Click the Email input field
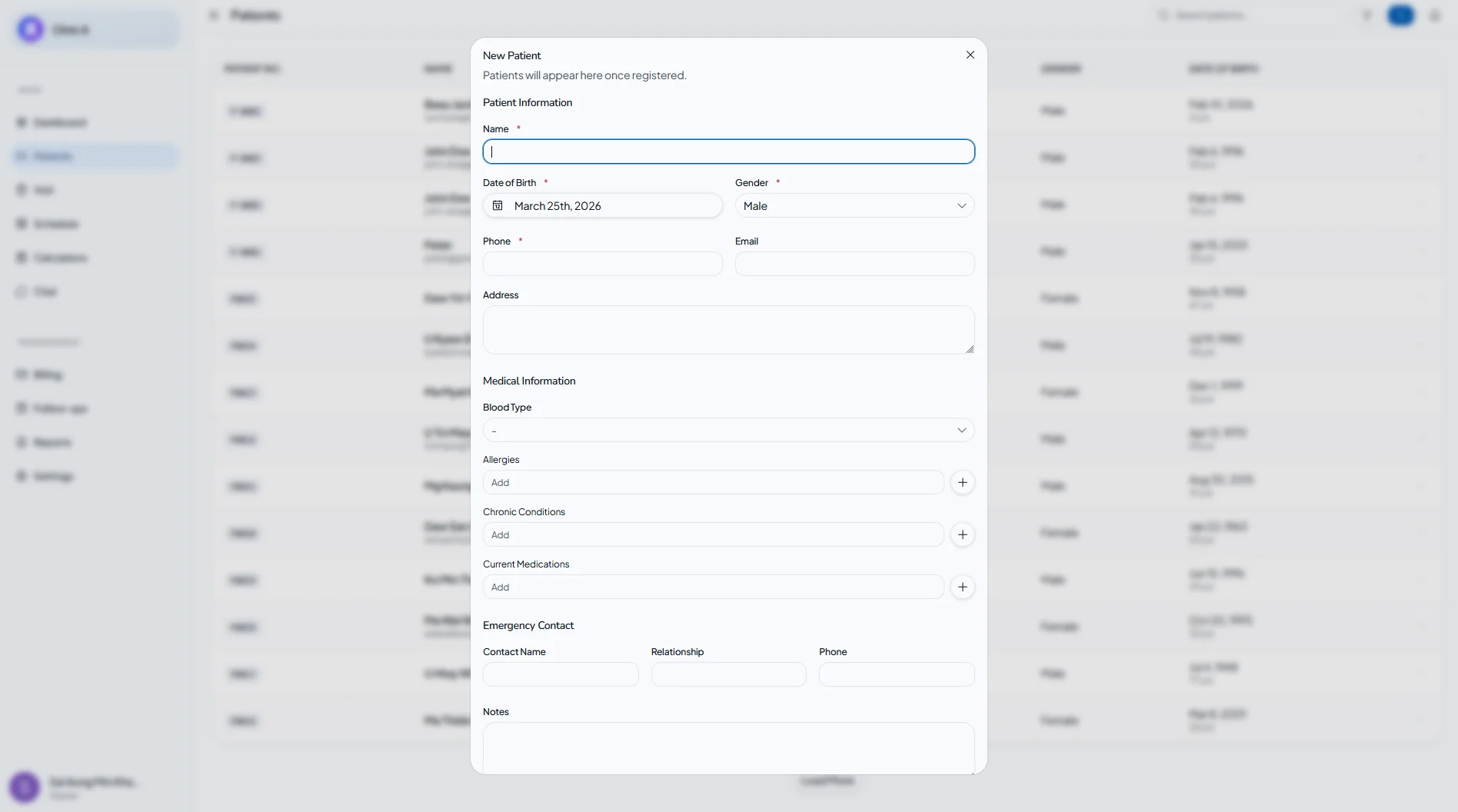This screenshot has height=812, width=1458. (x=854, y=264)
